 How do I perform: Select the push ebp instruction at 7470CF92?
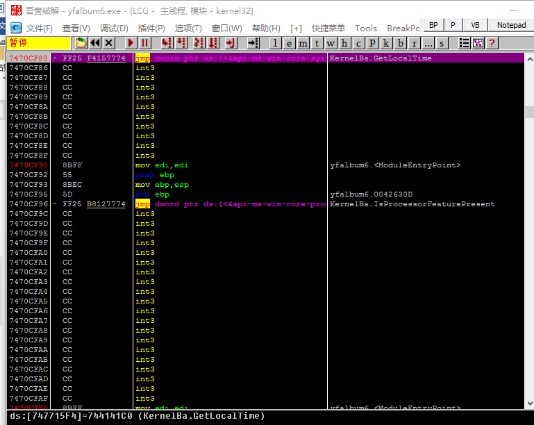coord(155,175)
